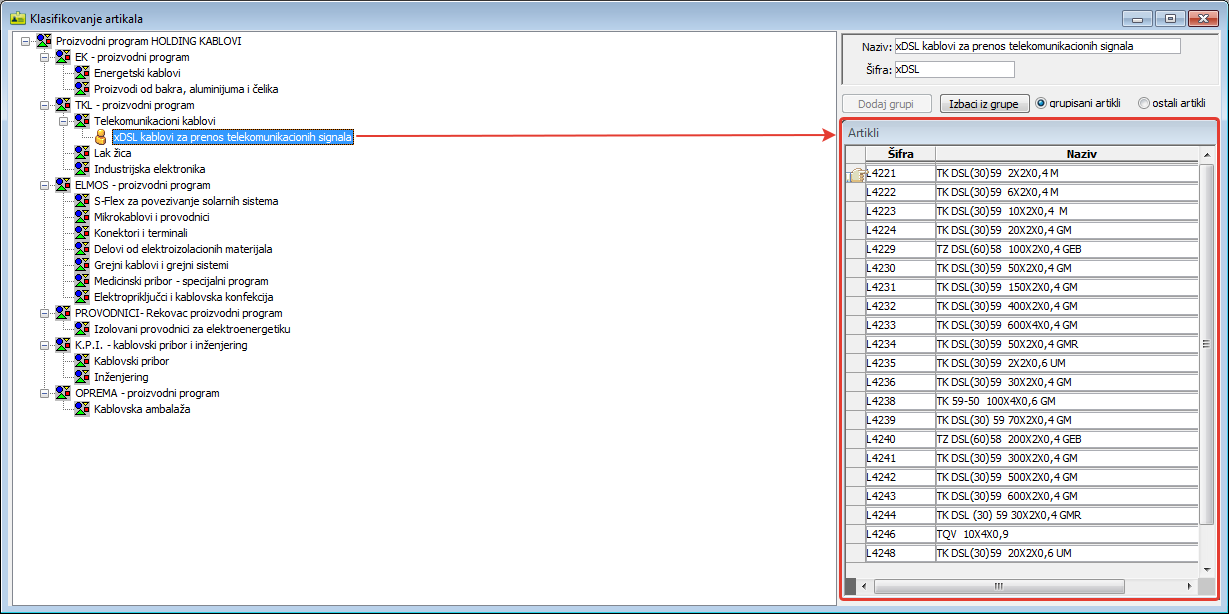Collapse the EK - proizvodni program node
Screen dimensions: 1229x614
pos(44,57)
